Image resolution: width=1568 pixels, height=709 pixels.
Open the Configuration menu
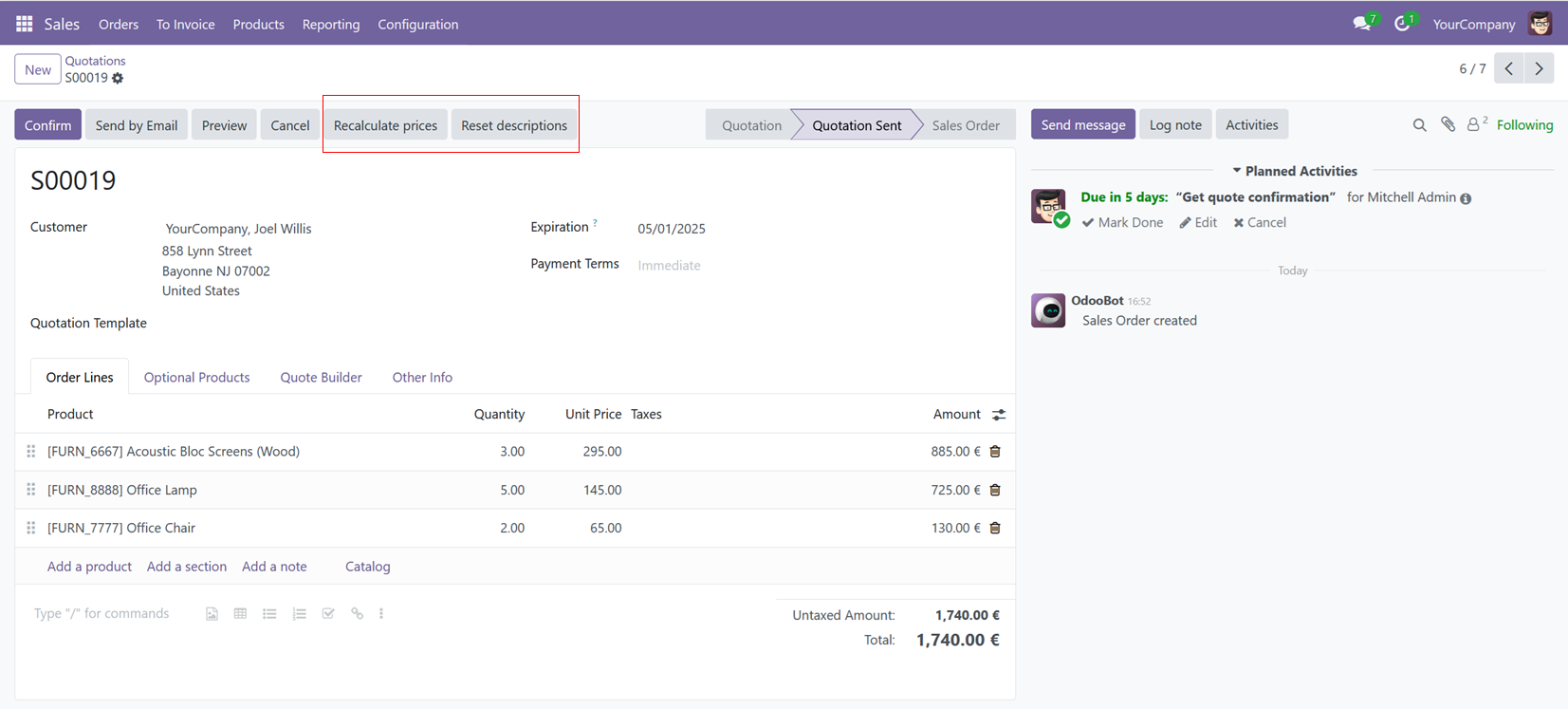click(x=418, y=25)
